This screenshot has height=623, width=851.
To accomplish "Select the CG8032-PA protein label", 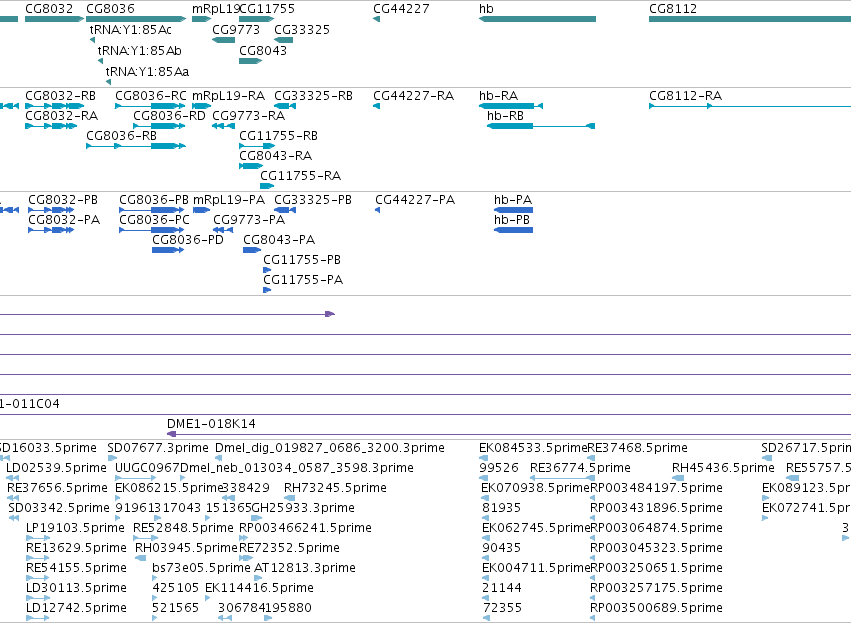I will [64, 220].
